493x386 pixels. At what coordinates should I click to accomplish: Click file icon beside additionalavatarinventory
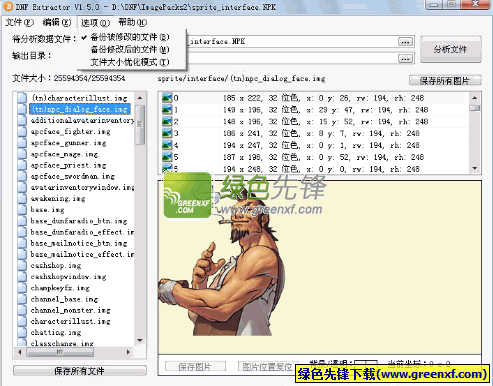pos(22,120)
